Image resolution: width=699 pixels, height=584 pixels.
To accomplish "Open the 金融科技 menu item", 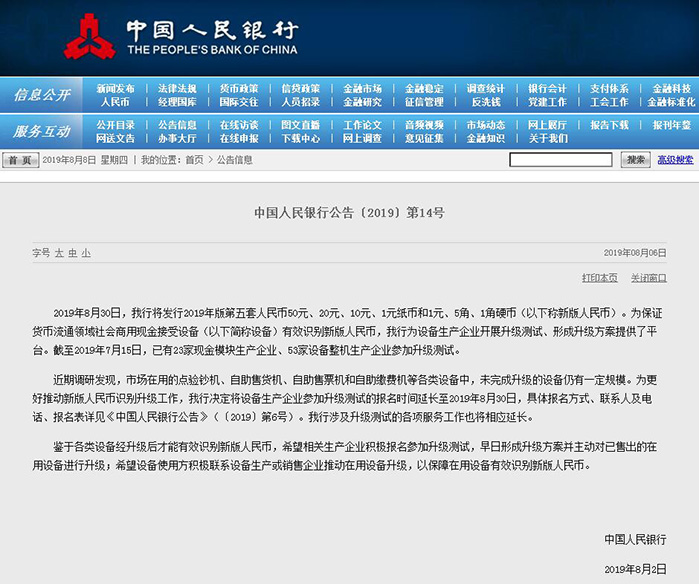I will pyautogui.click(x=672, y=89).
